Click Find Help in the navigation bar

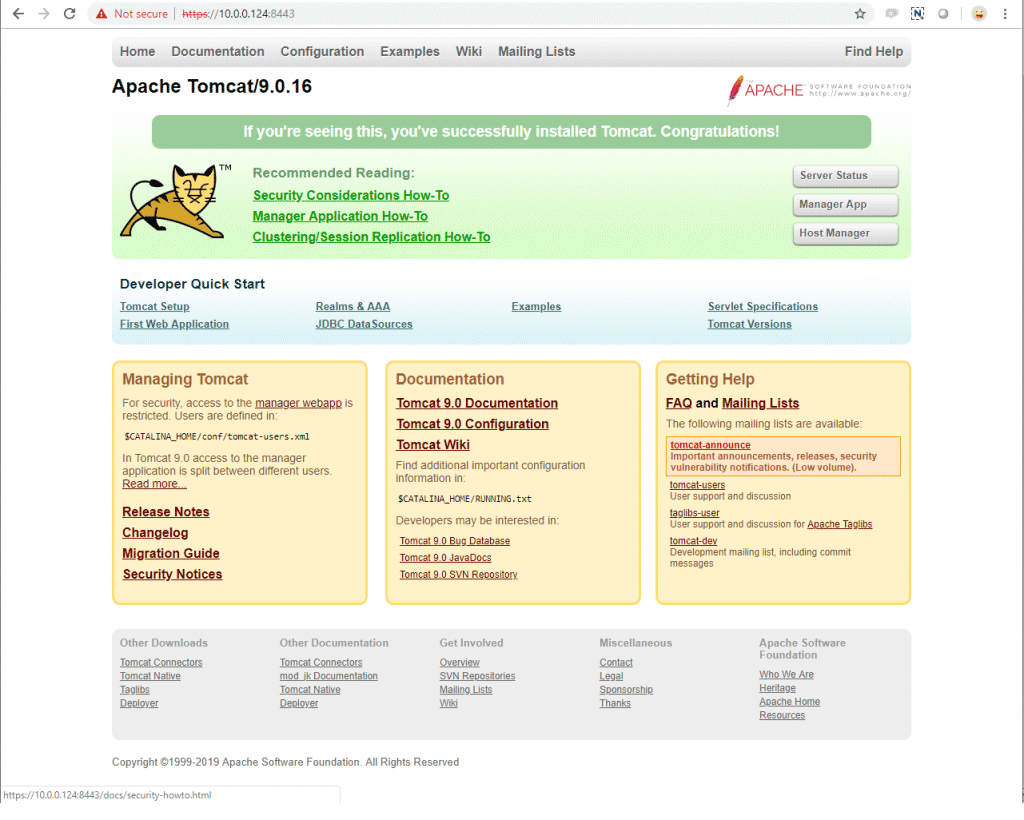coord(873,52)
